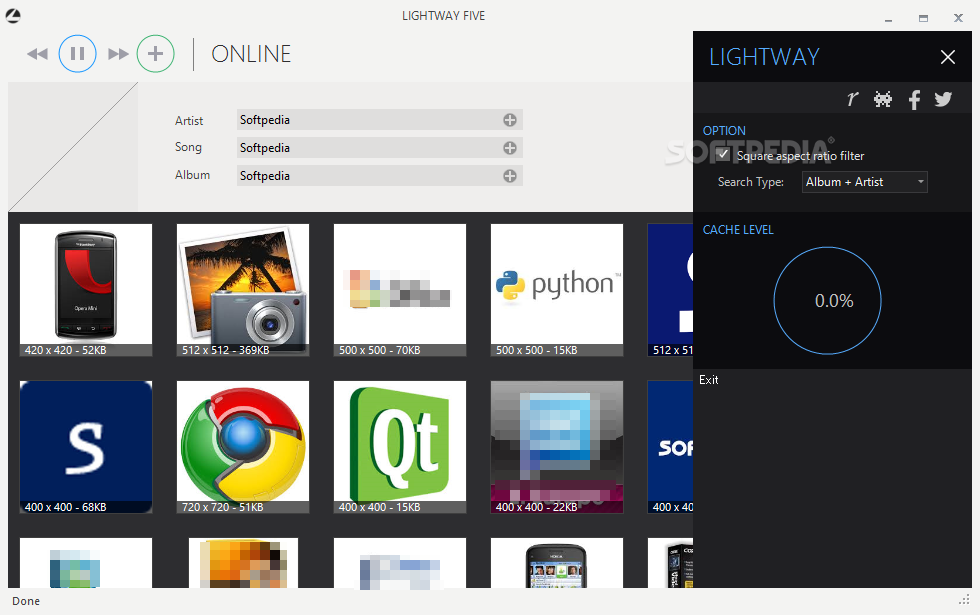Screen dimensions: 980x615
Task: Select the camera palm sunset cover 512 x 512
Action: [243, 290]
